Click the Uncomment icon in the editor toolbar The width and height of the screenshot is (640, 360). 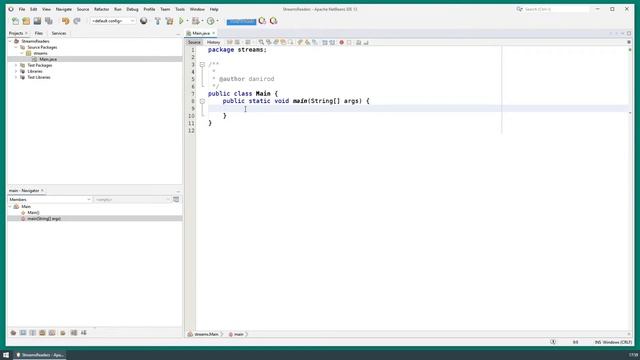366,42
